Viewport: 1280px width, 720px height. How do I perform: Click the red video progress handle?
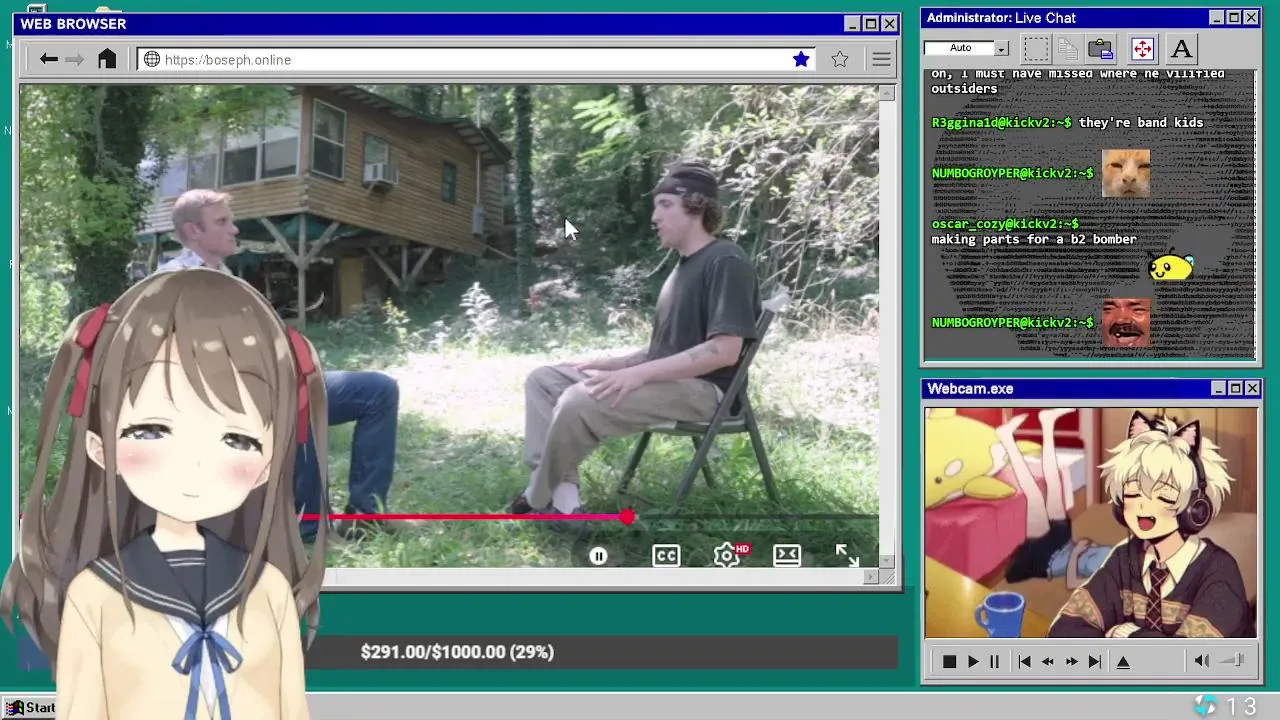click(626, 517)
